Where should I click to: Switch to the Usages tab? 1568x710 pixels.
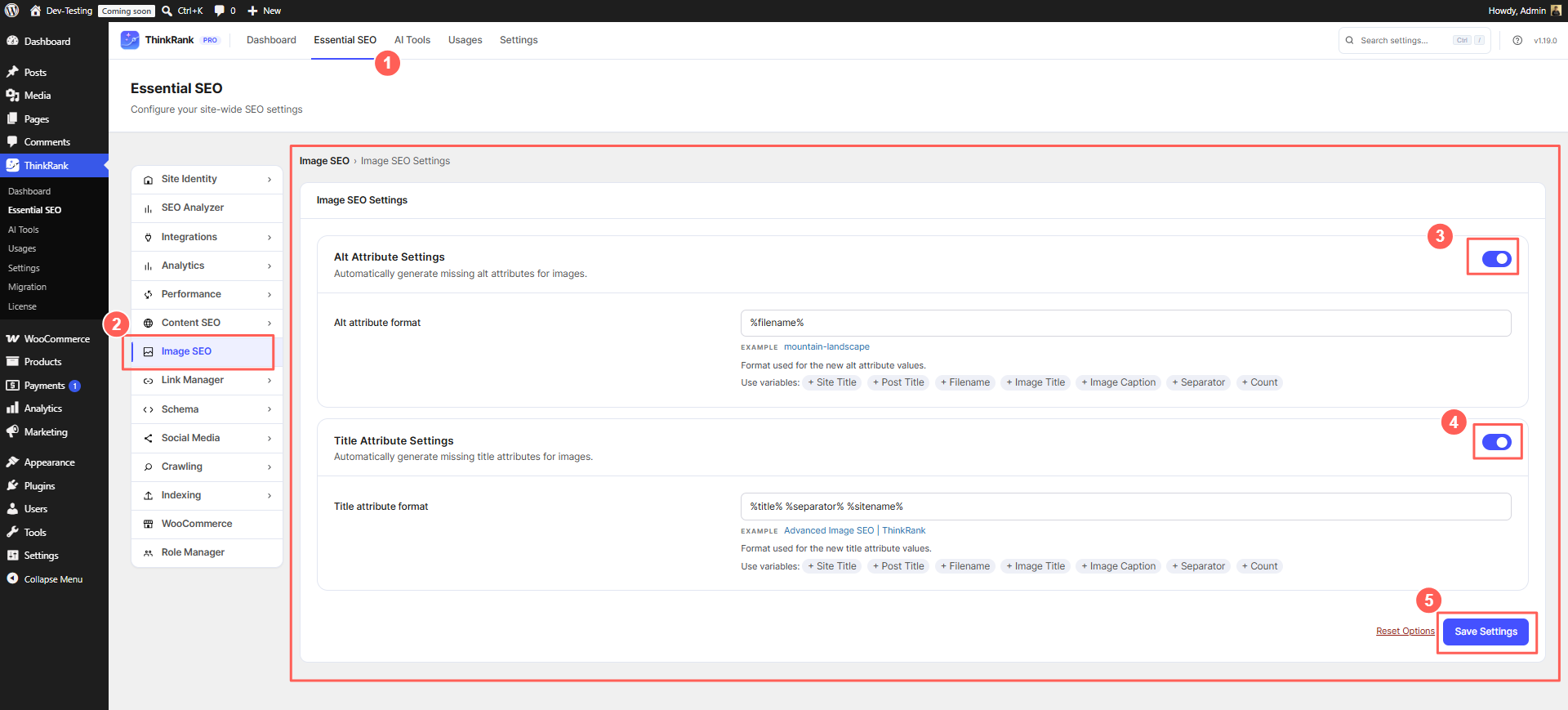coord(465,40)
